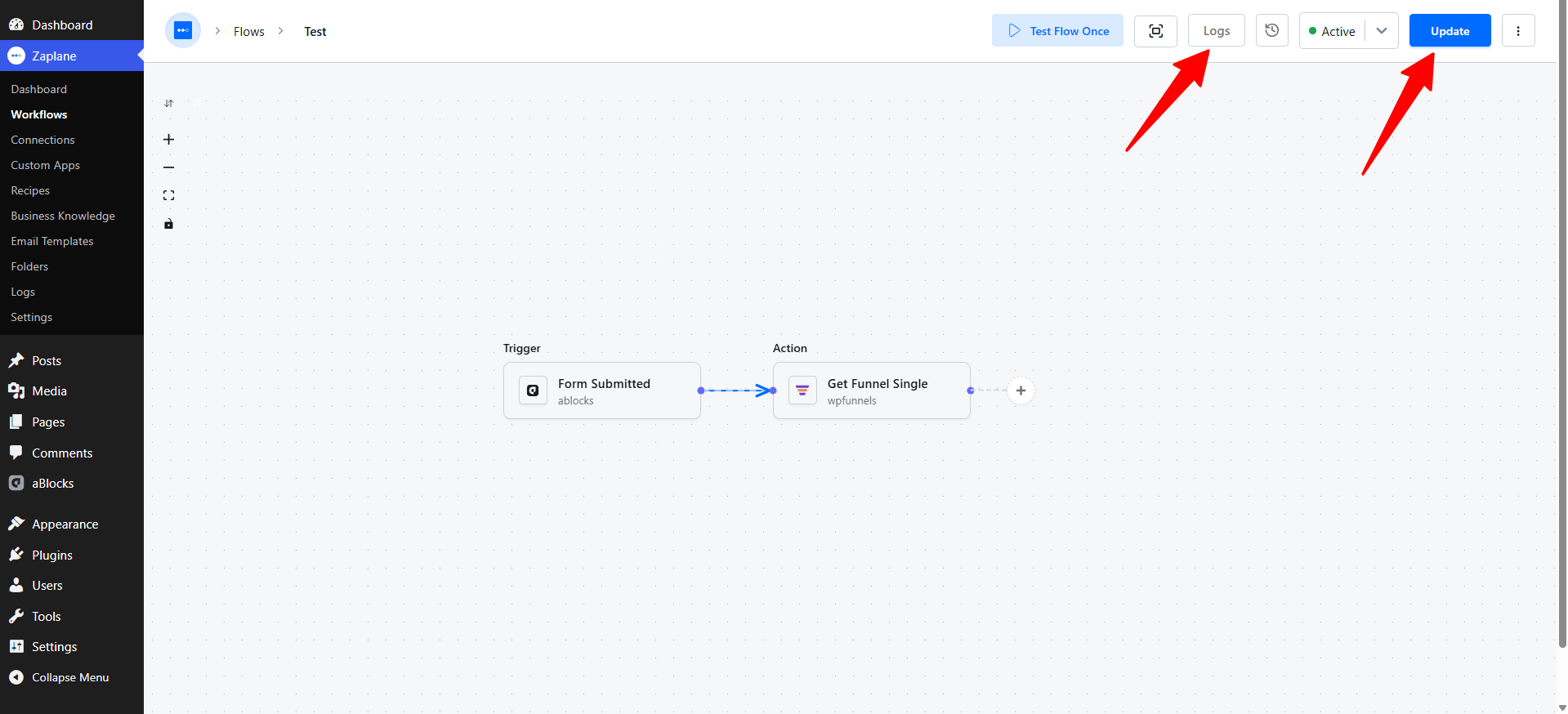Screen dimensions: 1568x714
Task: Click the Dashboard gauge icon
Action: coord(16,25)
